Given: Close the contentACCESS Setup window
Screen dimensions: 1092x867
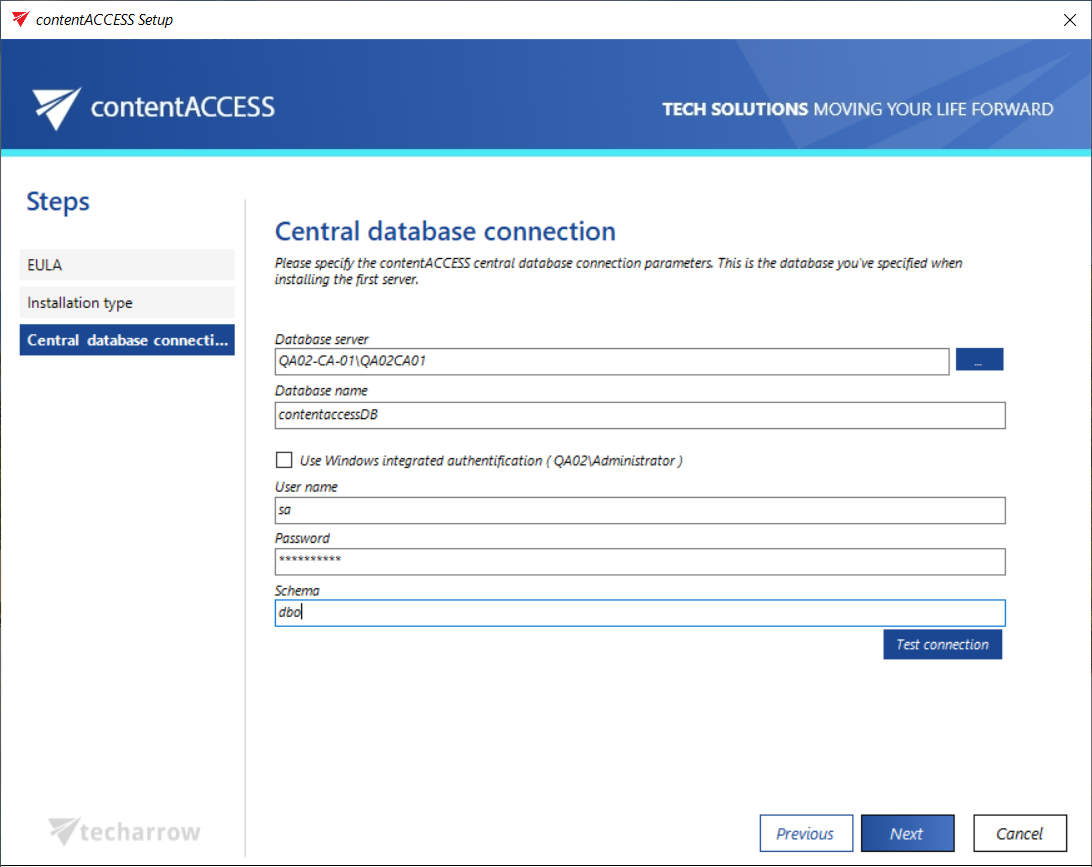Looking at the screenshot, I should [x=1068, y=19].
